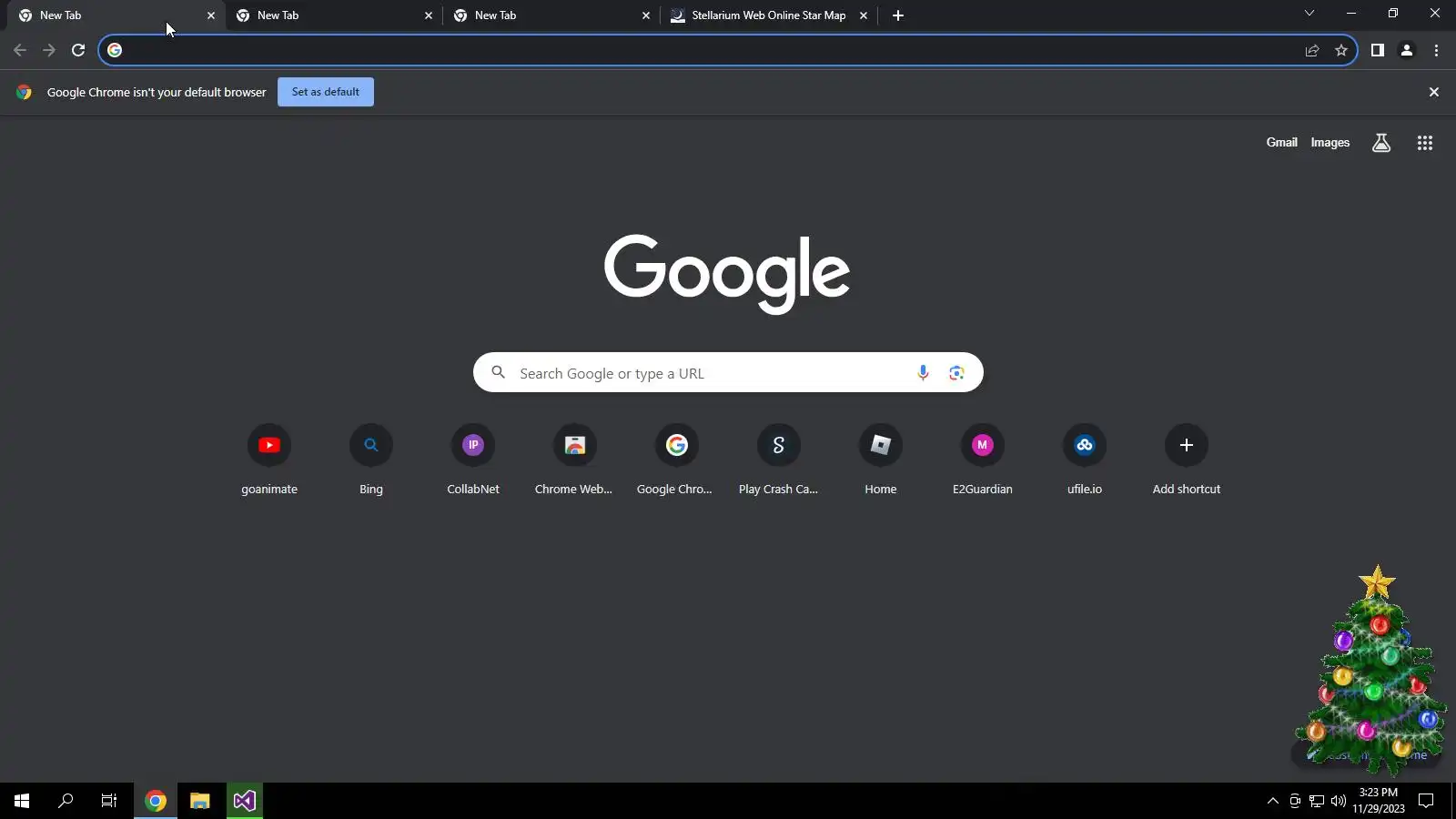
Task: Open the Home shortcut tile
Action: pos(880,460)
